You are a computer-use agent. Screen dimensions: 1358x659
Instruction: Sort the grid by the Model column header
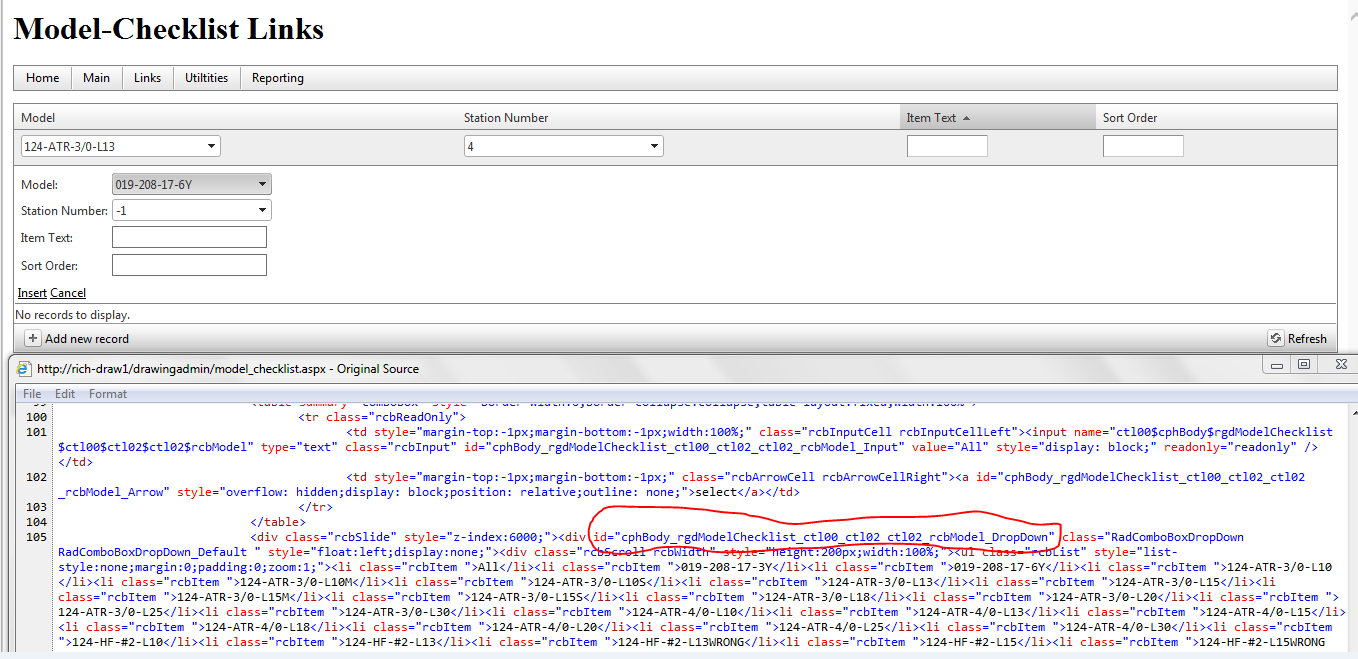coord(37,117)
